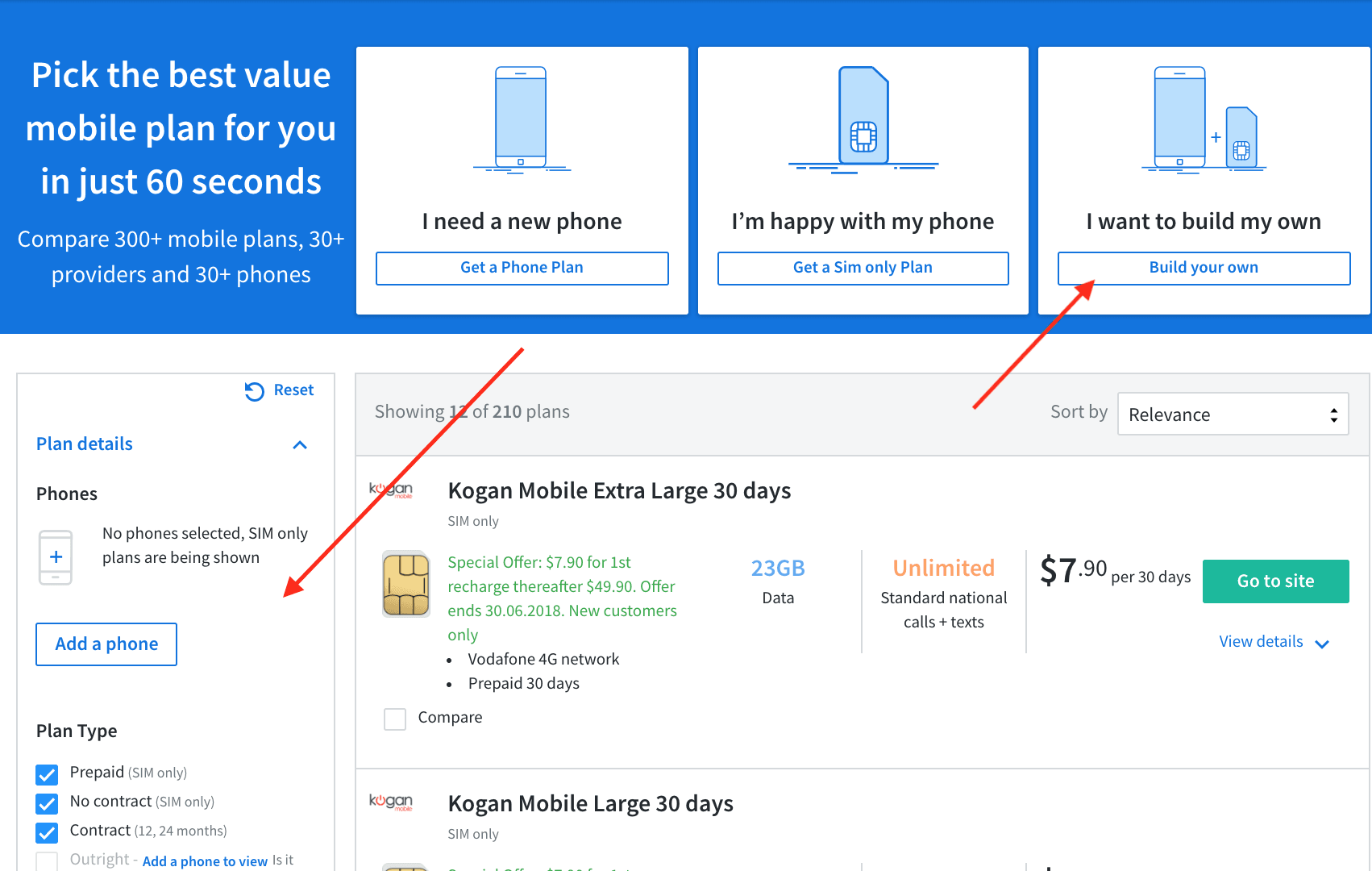Open the Sort by Relevance dropdown
Screen dimensions: 1372x871
tap(1233, 415)
